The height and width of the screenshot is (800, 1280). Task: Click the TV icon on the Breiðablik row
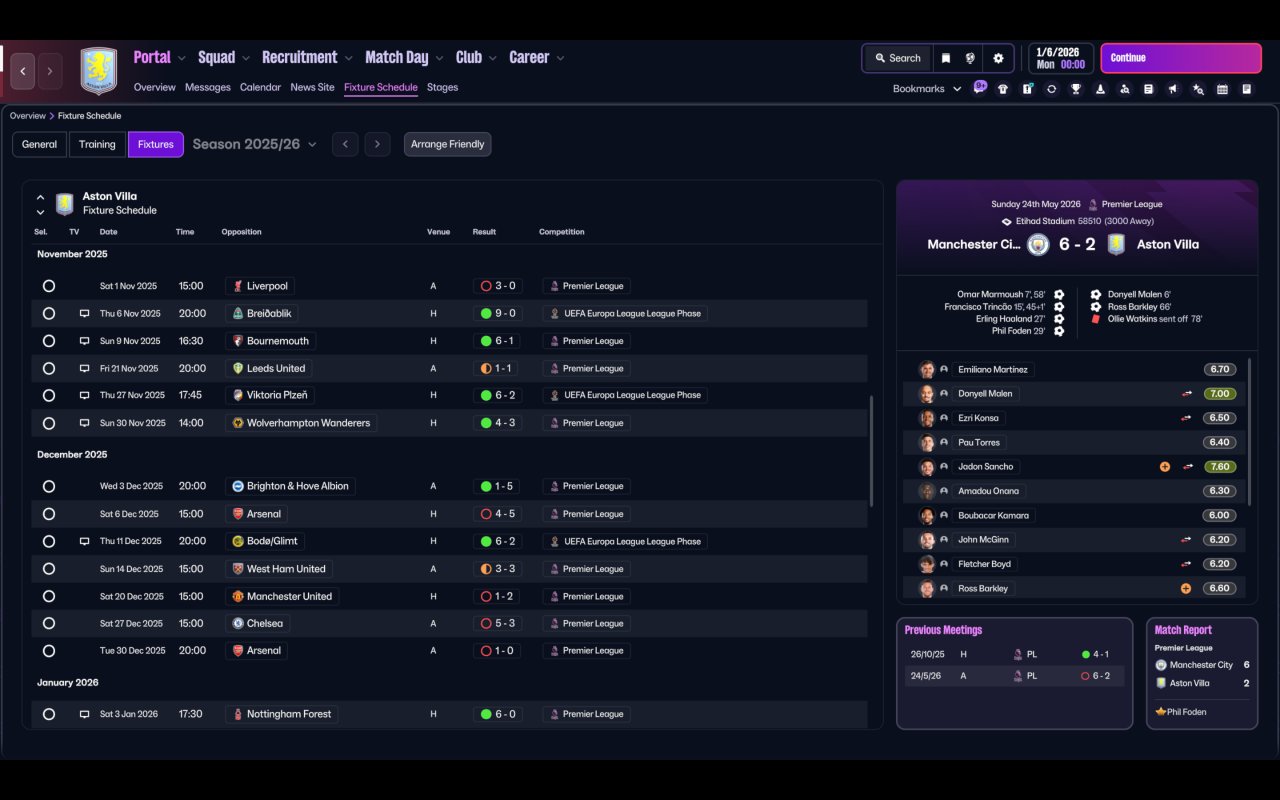tap(85, 313)
